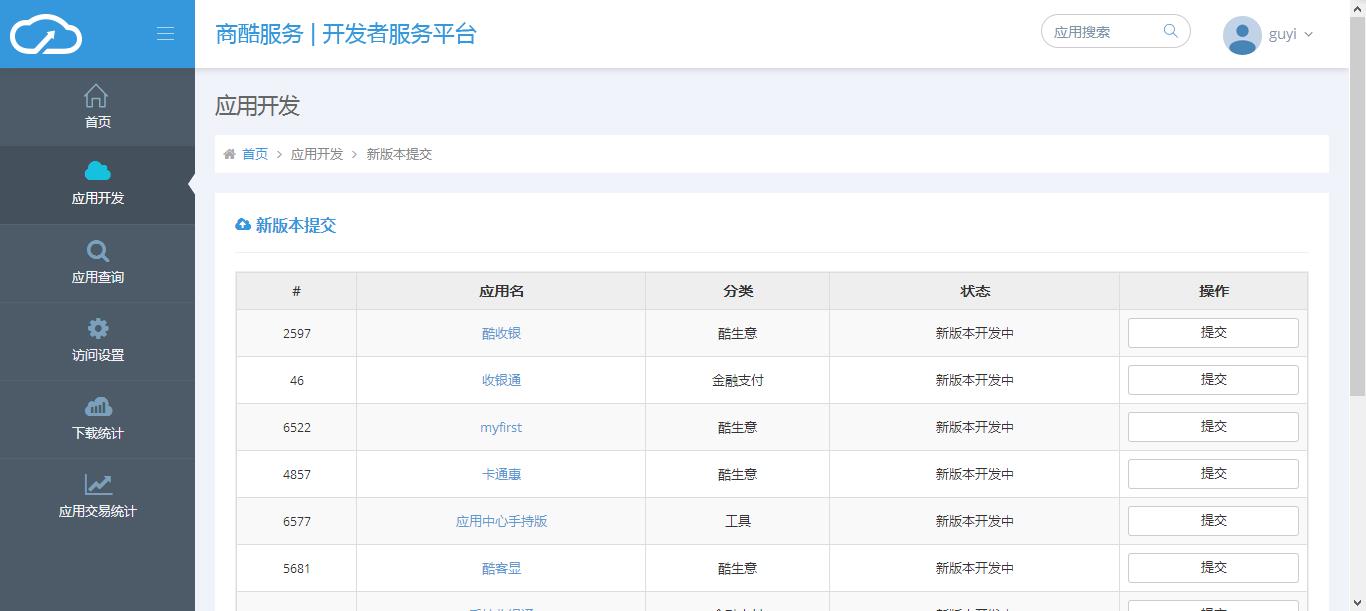This screenshot has height=611, width=1366.
Task: Click the 应用名 column header
Action: point(501,291)
